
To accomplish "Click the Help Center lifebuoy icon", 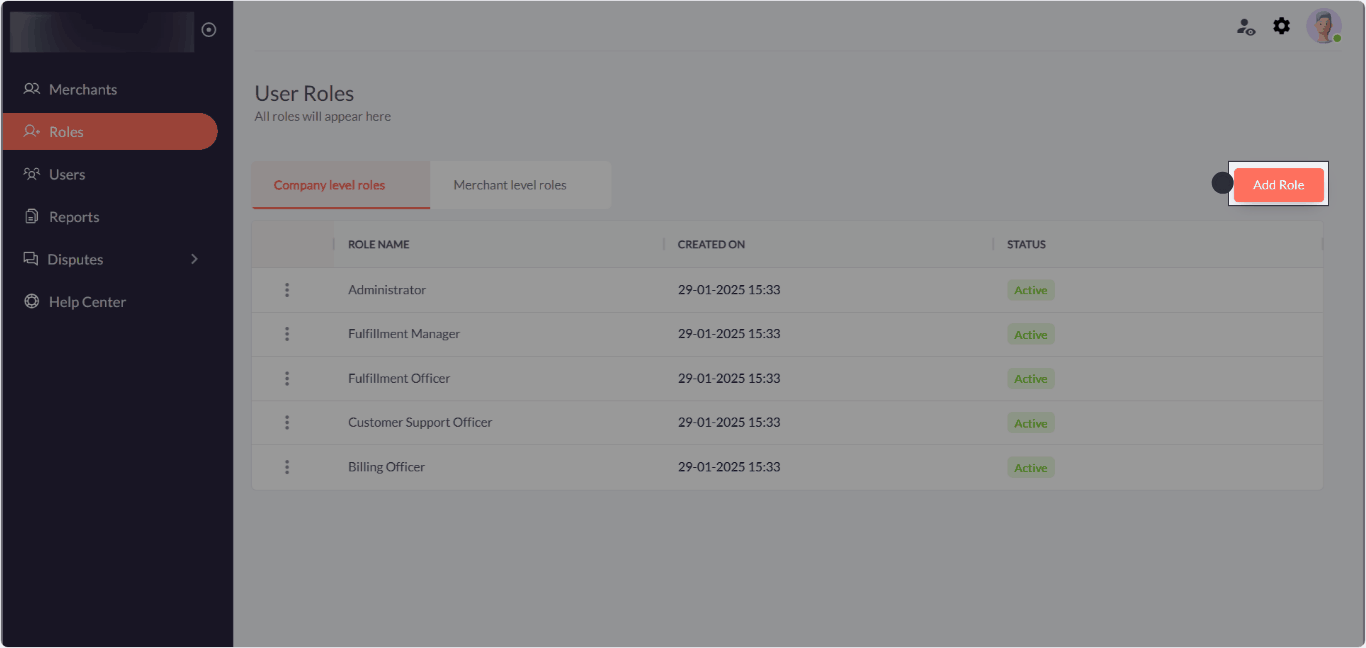I will [x=32, y=302].
